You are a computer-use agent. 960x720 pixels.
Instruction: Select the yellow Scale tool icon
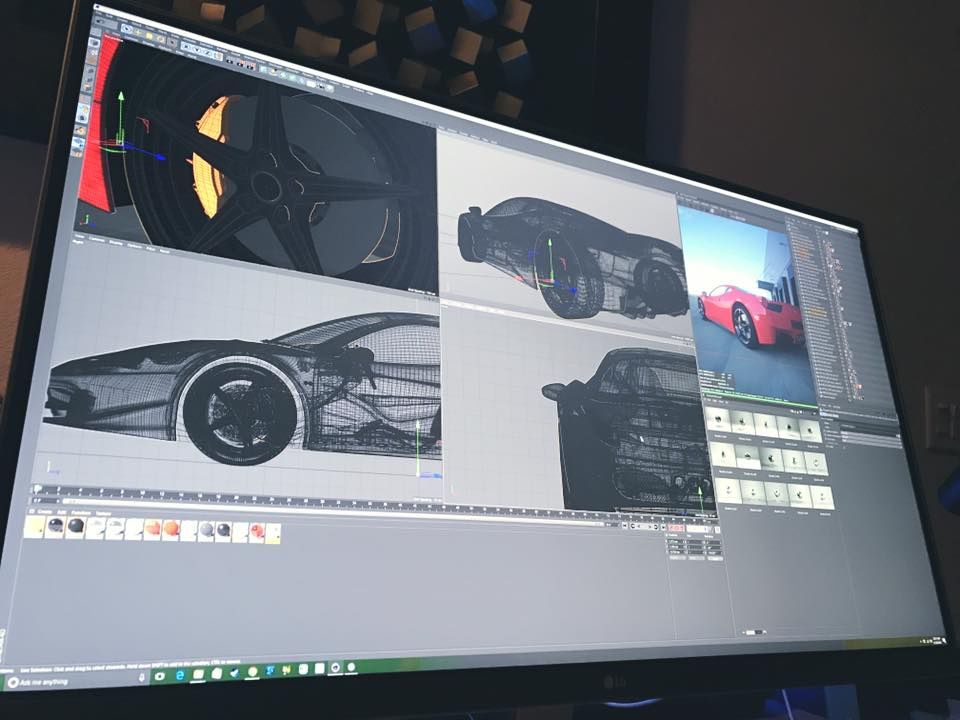[x=149, y=36]
